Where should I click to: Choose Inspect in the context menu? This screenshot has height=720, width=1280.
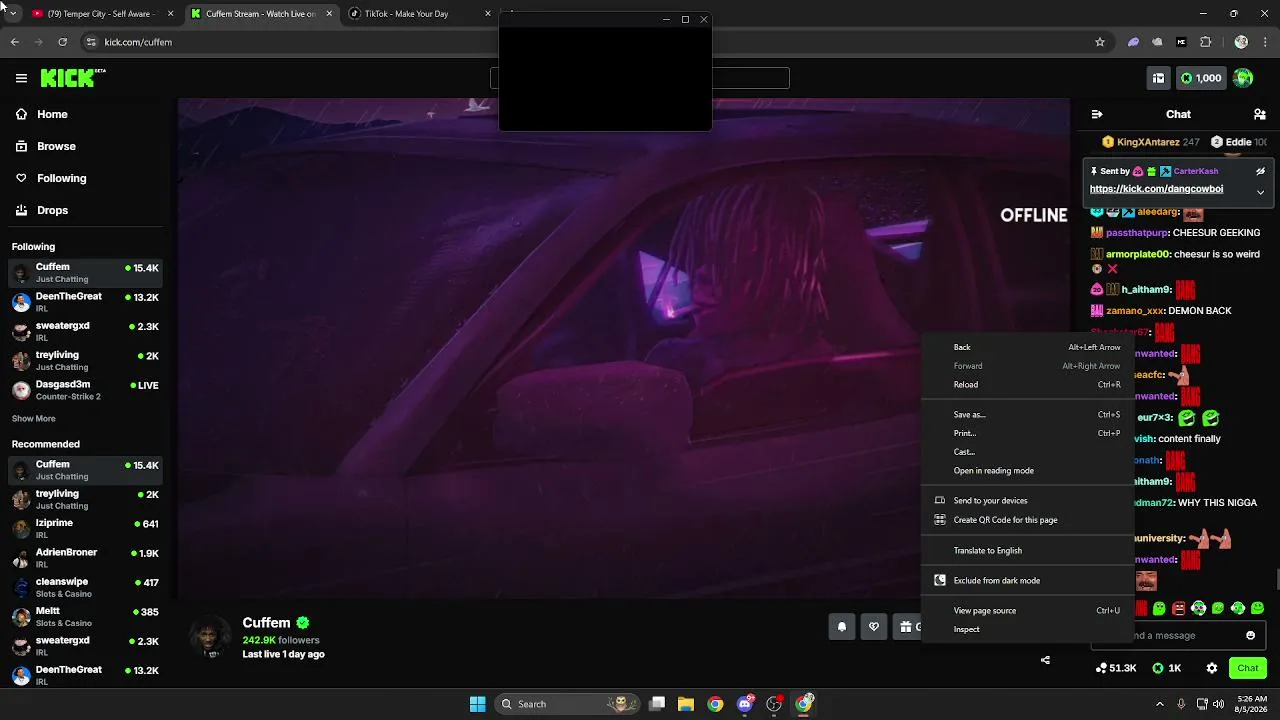click(x=1028, y=629)
